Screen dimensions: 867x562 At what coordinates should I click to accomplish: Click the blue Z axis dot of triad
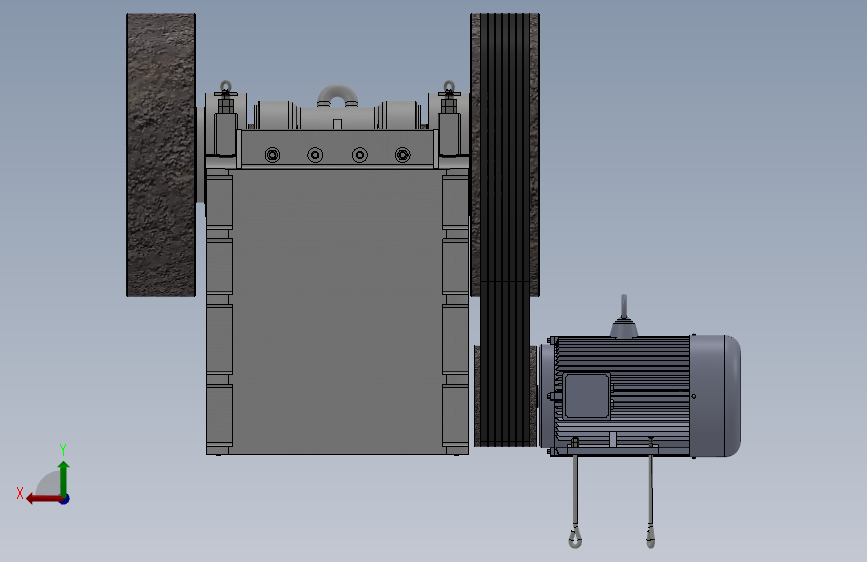point(65,499)
